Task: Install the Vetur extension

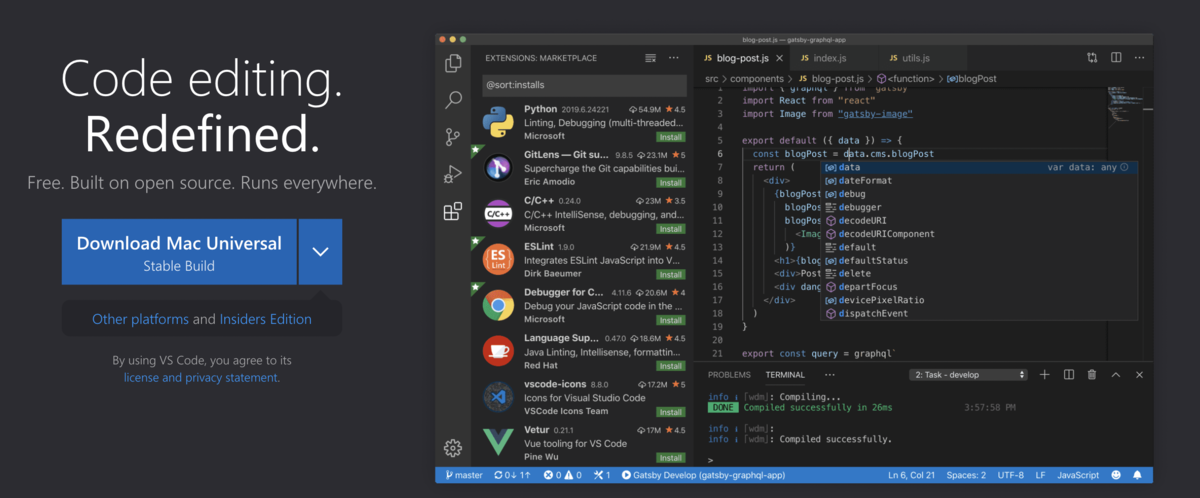Action: click(671, 457)
